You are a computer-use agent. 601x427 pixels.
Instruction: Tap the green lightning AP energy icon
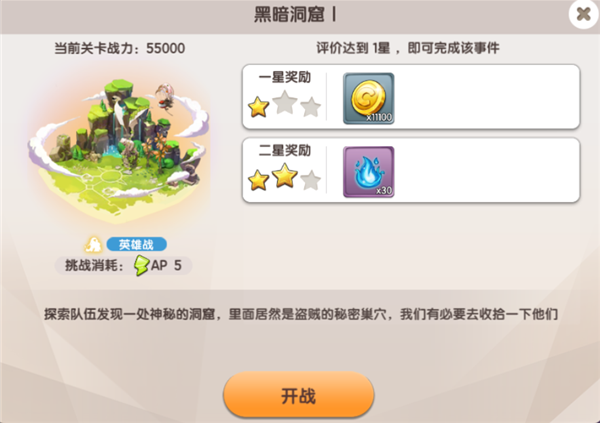point(141,265)
